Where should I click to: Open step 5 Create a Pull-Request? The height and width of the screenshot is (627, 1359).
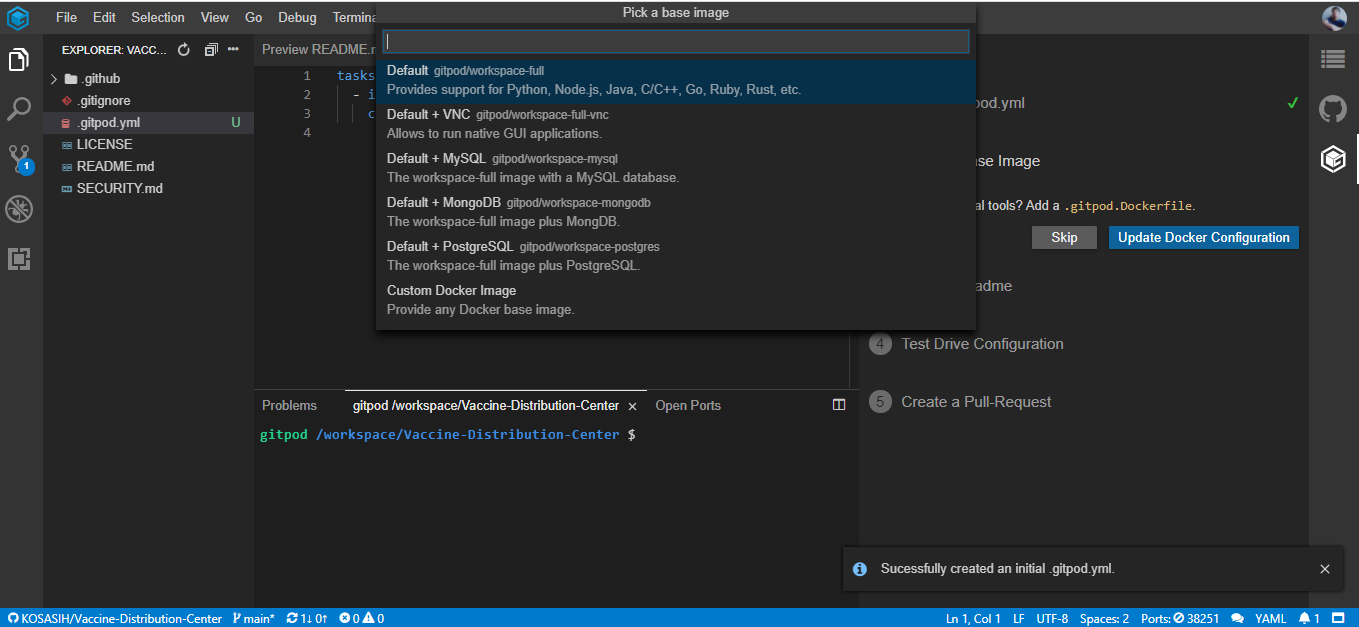click(x=960, y=402)
